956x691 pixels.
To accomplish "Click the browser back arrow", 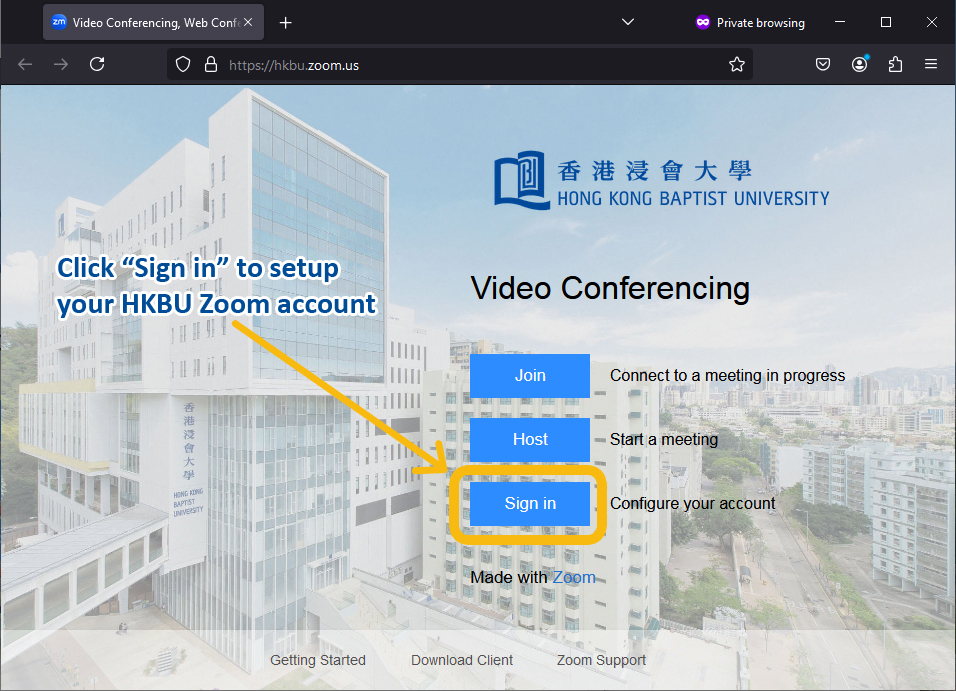I will pyautogui.click(x=25, y=64).
